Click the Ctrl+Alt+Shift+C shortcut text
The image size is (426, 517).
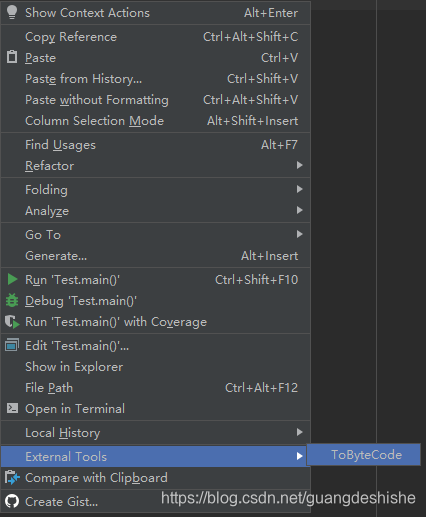251,37
